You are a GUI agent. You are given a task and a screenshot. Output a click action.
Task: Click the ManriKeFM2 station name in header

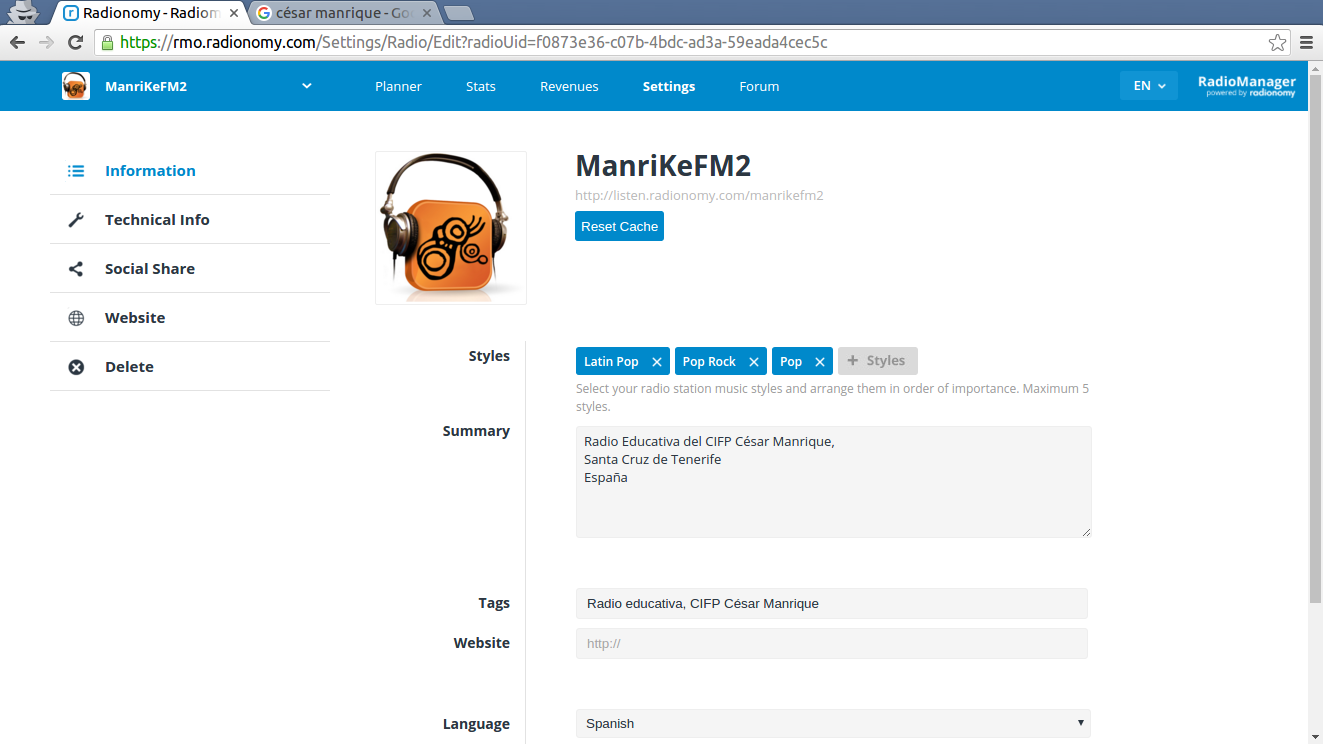coord(146,86)
